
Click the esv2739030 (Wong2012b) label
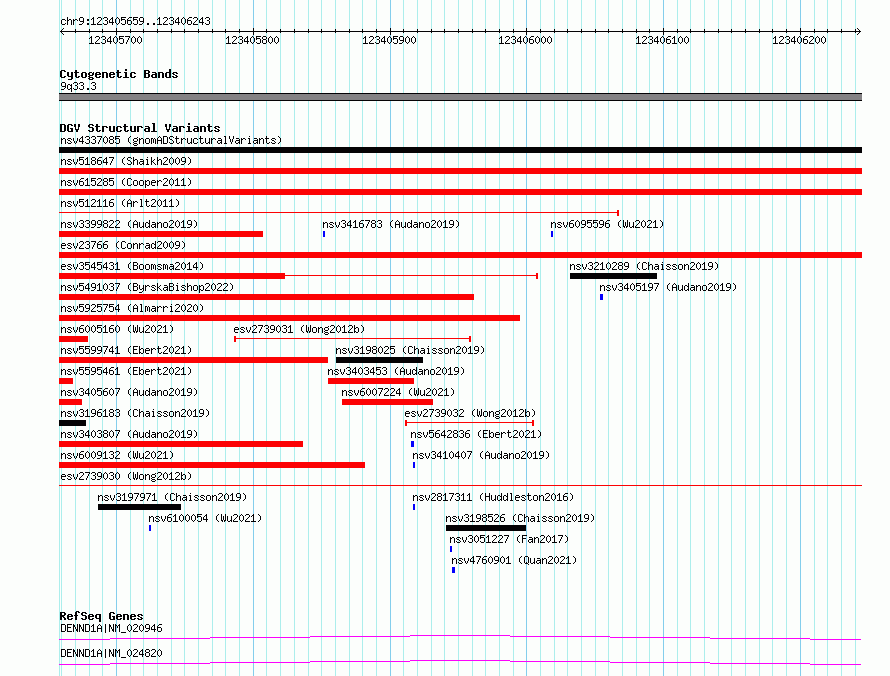126,476
